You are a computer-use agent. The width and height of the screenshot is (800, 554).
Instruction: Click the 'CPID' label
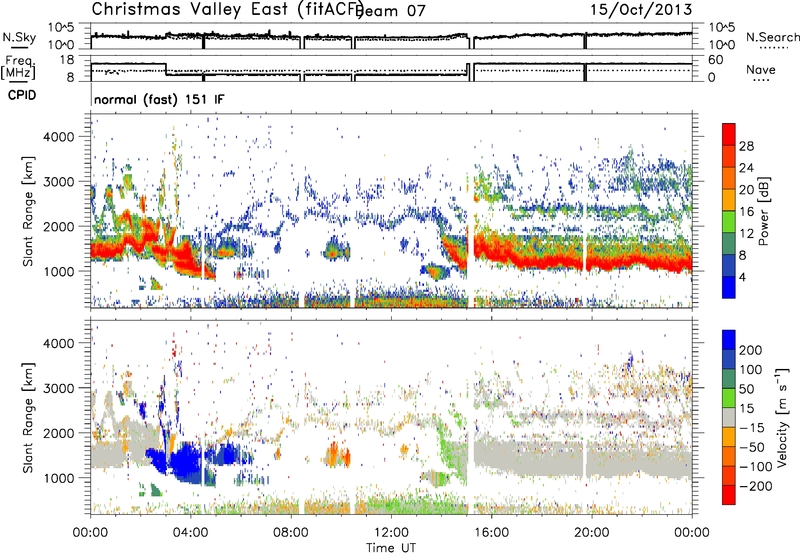pos(22,95)
